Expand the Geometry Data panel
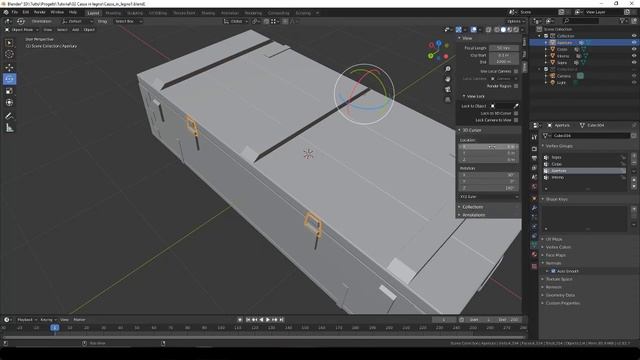Viewport: 640px width, 360px height. pyautogui.click(x=560, y=295)
